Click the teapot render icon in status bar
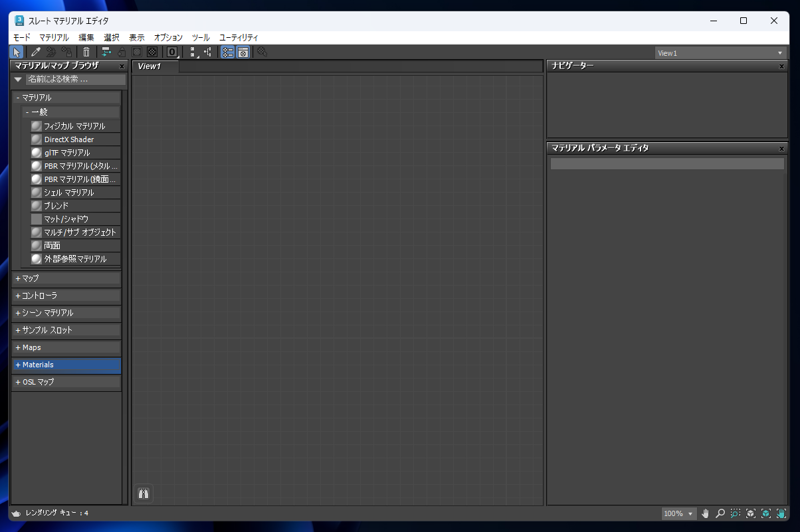The image size is (800, 532). coord(16,513)
